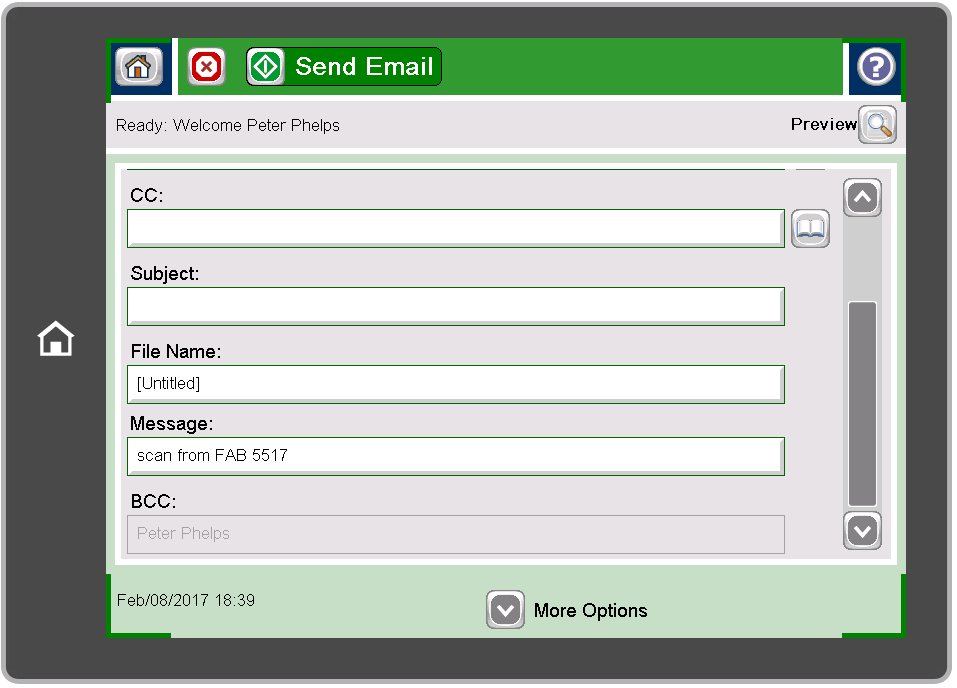This screenshot has width=957, height=688.
Task: Edit the Message field text
Action: click(456, 456)
